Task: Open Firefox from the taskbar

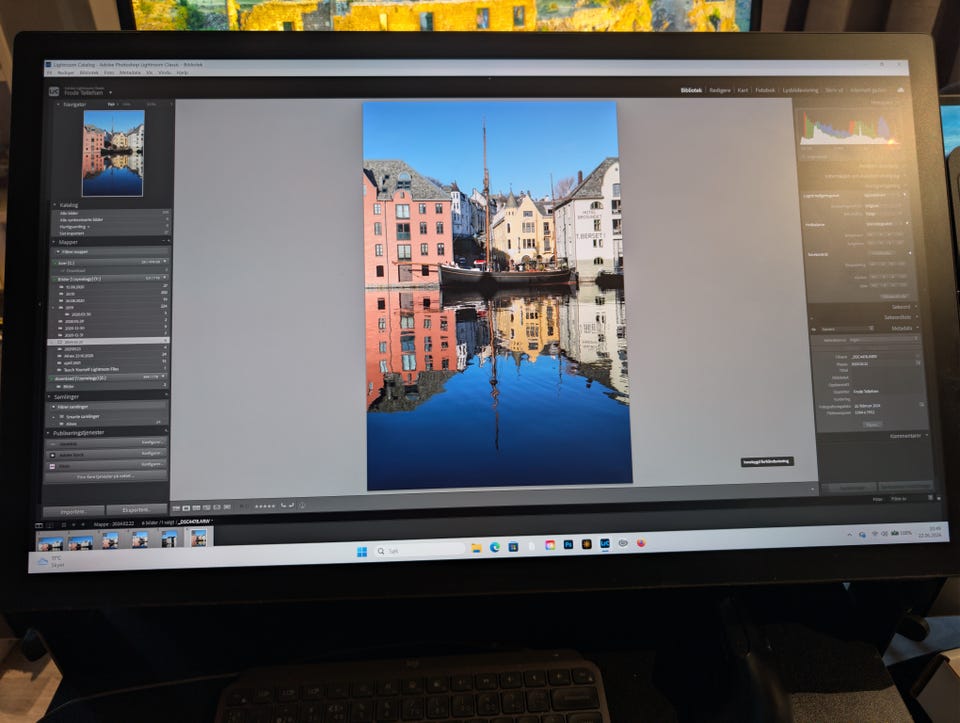Action: [641, 542]
